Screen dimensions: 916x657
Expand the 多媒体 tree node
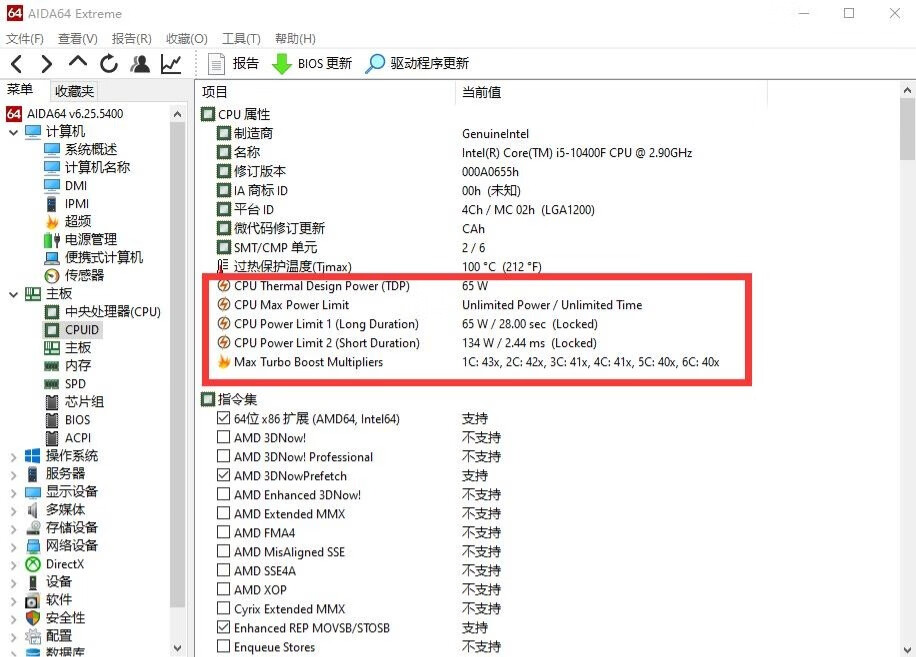[13, 511]
